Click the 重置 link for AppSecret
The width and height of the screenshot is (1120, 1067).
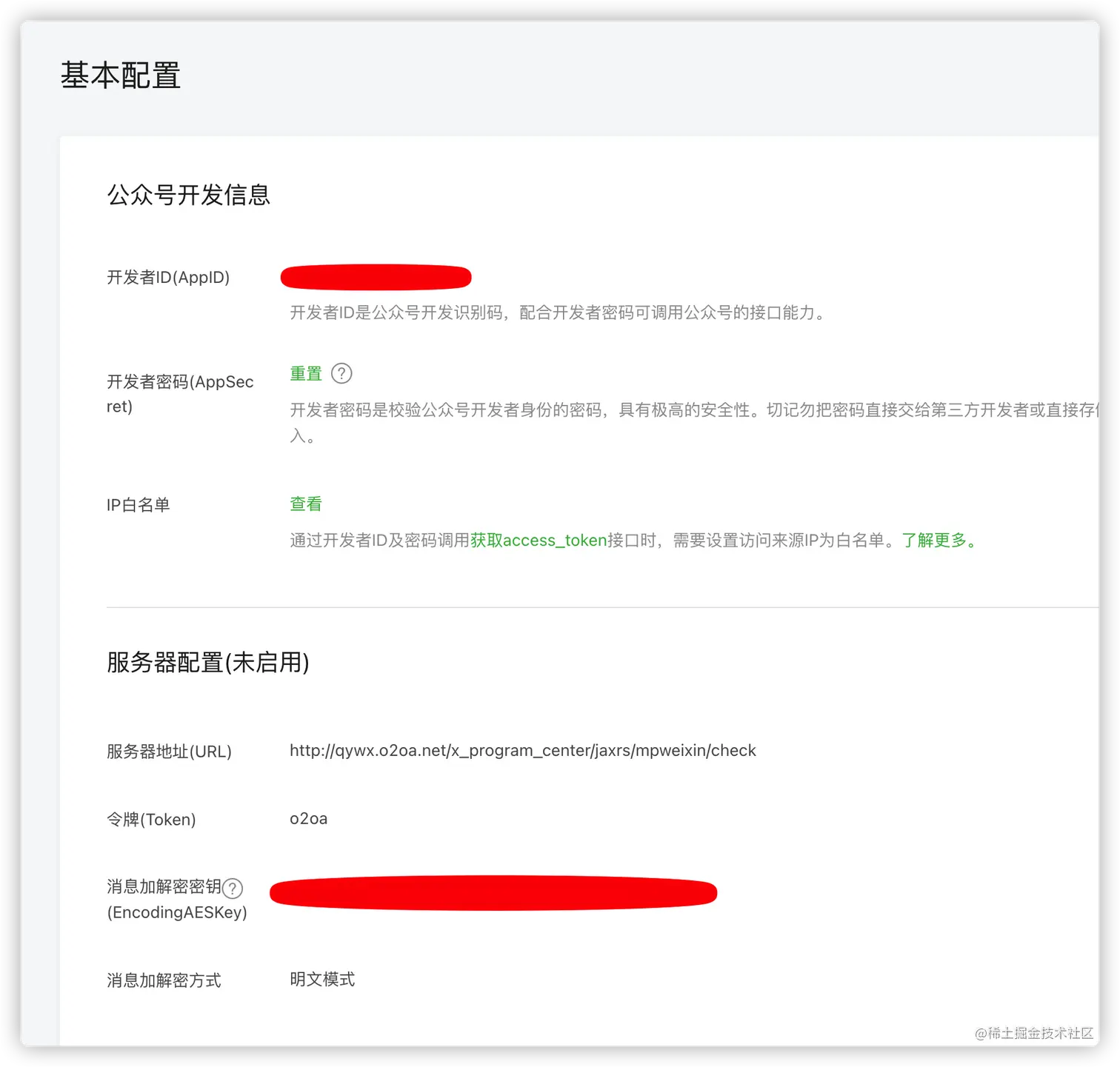(306, 373)
